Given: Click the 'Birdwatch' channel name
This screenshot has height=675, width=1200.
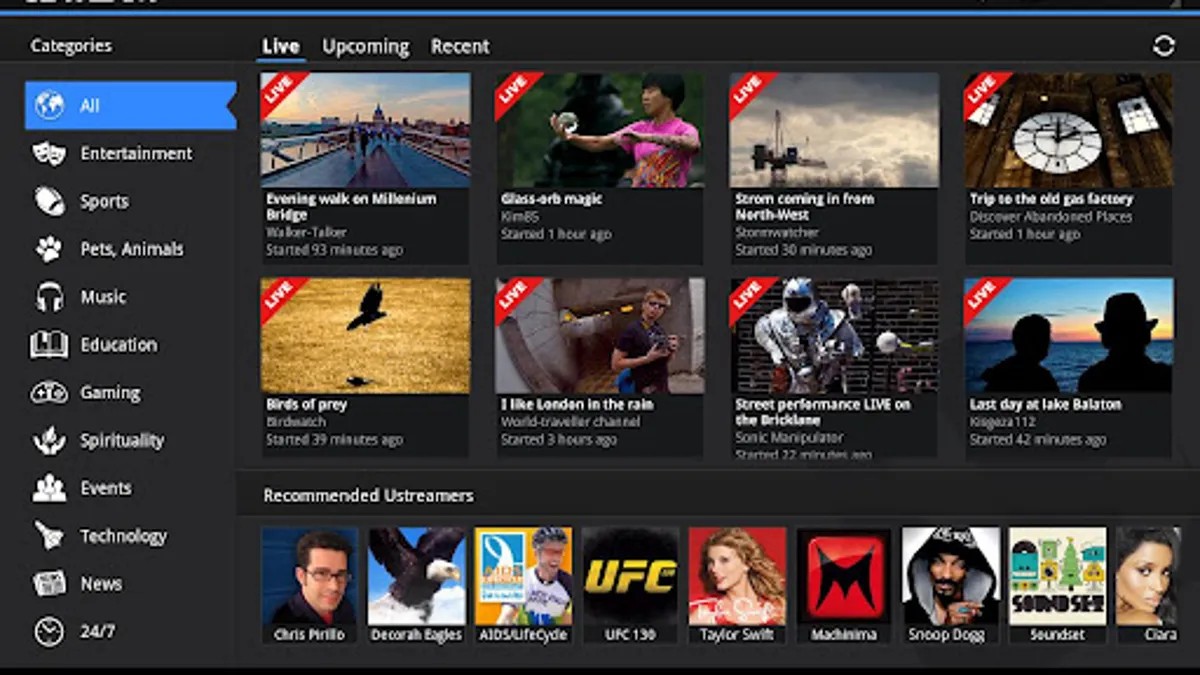Looking at the screenshot, I should click(296, 423).
